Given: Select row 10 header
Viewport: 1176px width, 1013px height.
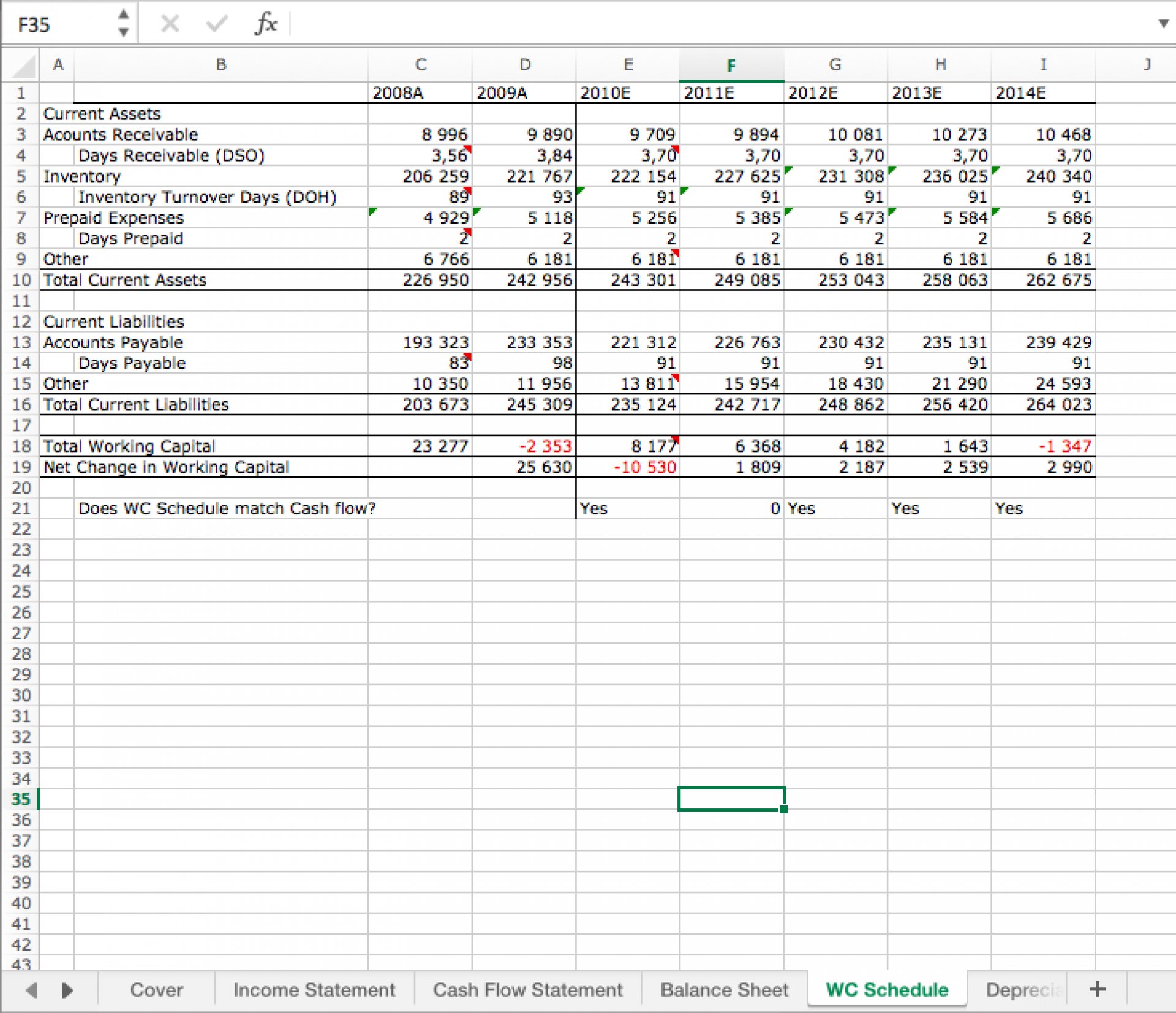Looking at the screenshot, I should coord(21,280).
